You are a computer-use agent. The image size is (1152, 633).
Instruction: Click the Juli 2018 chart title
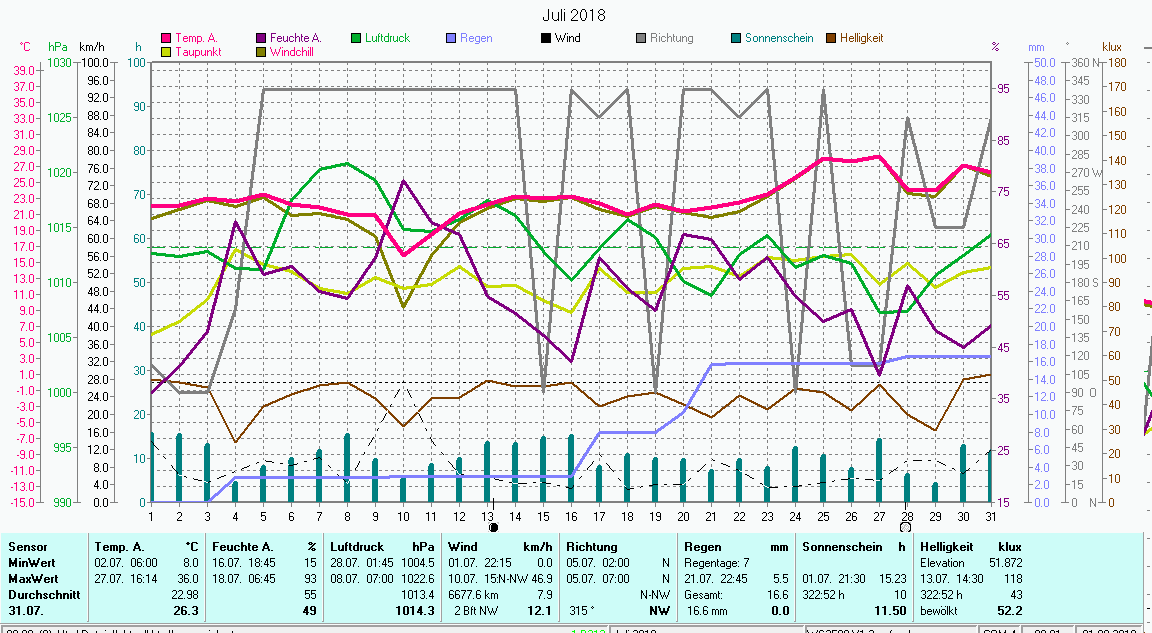574,15
